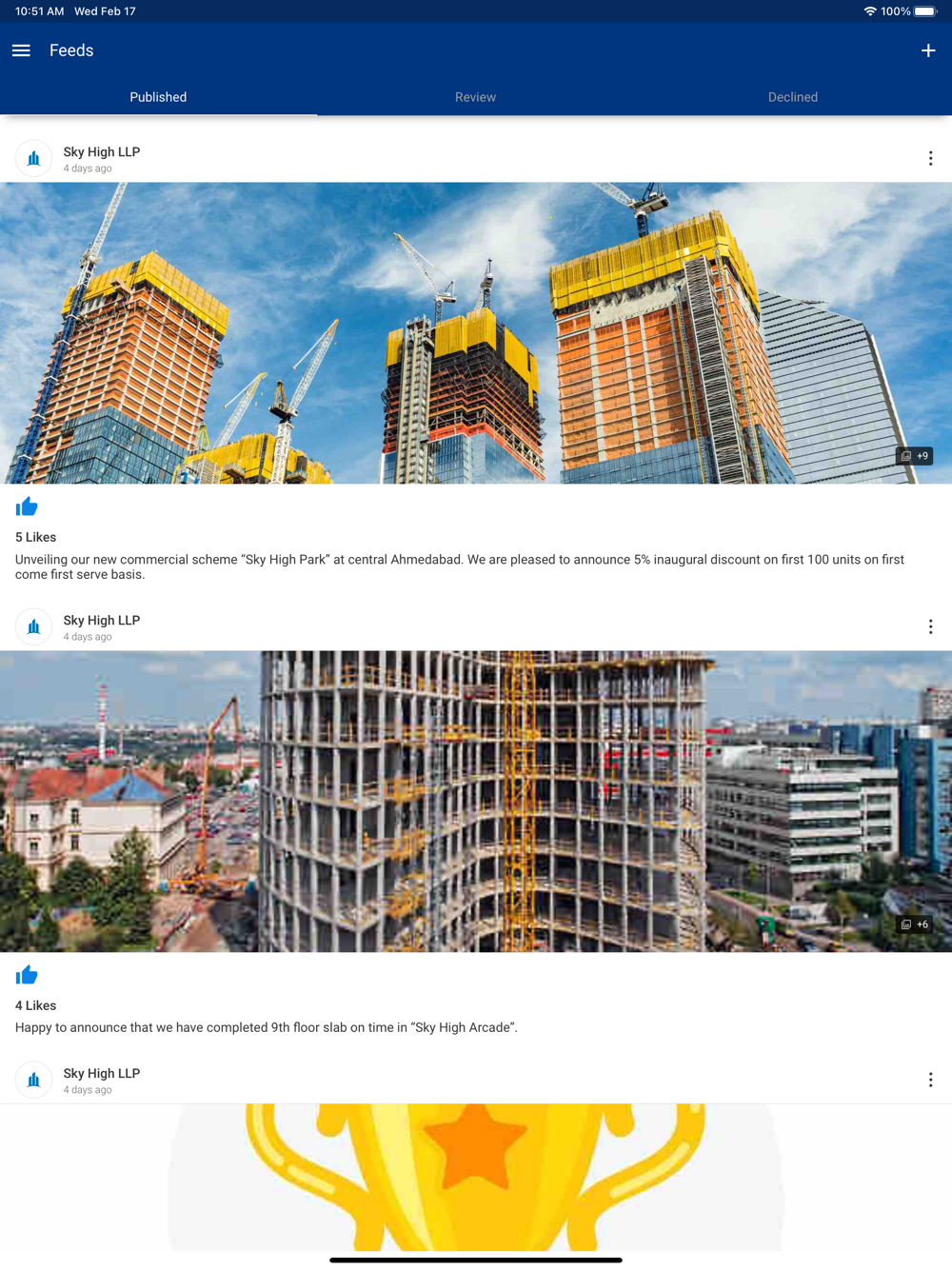Viewport: 952px width, 1270px height.
Task: Open the +6 photo gallery badge
Action: click(x=914, y=924)
